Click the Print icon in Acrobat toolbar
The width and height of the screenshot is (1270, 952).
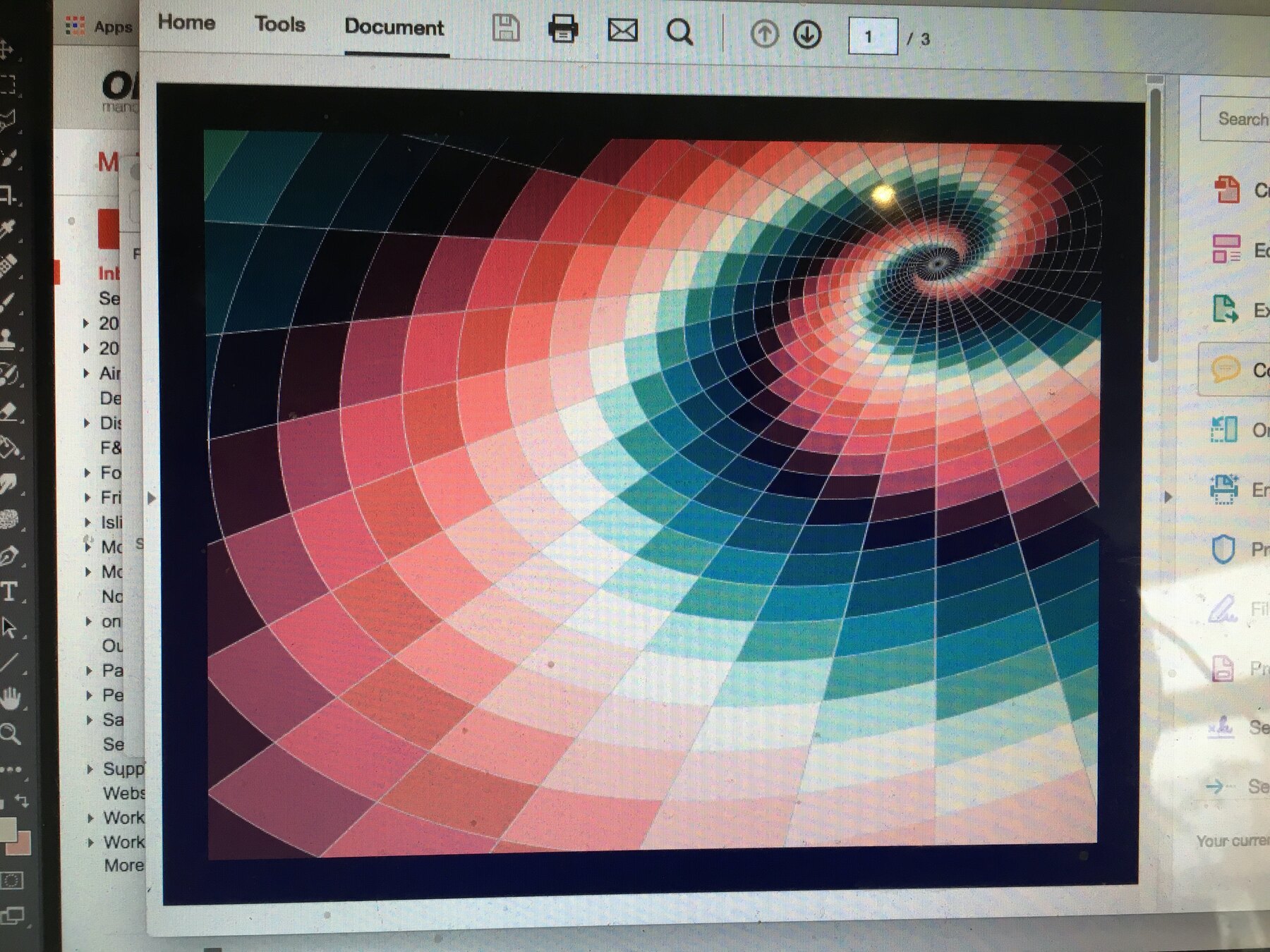[563, 30]
